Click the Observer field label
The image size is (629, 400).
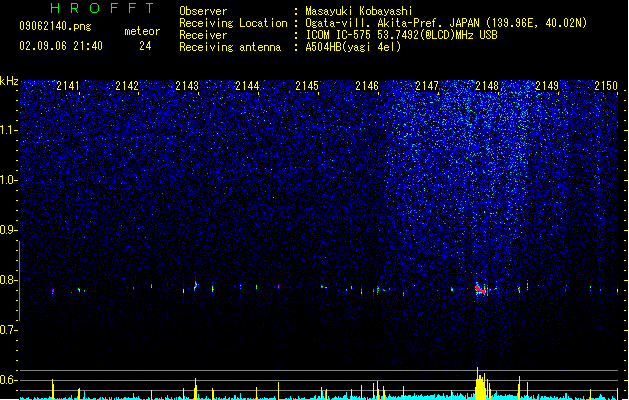[203, 11]
